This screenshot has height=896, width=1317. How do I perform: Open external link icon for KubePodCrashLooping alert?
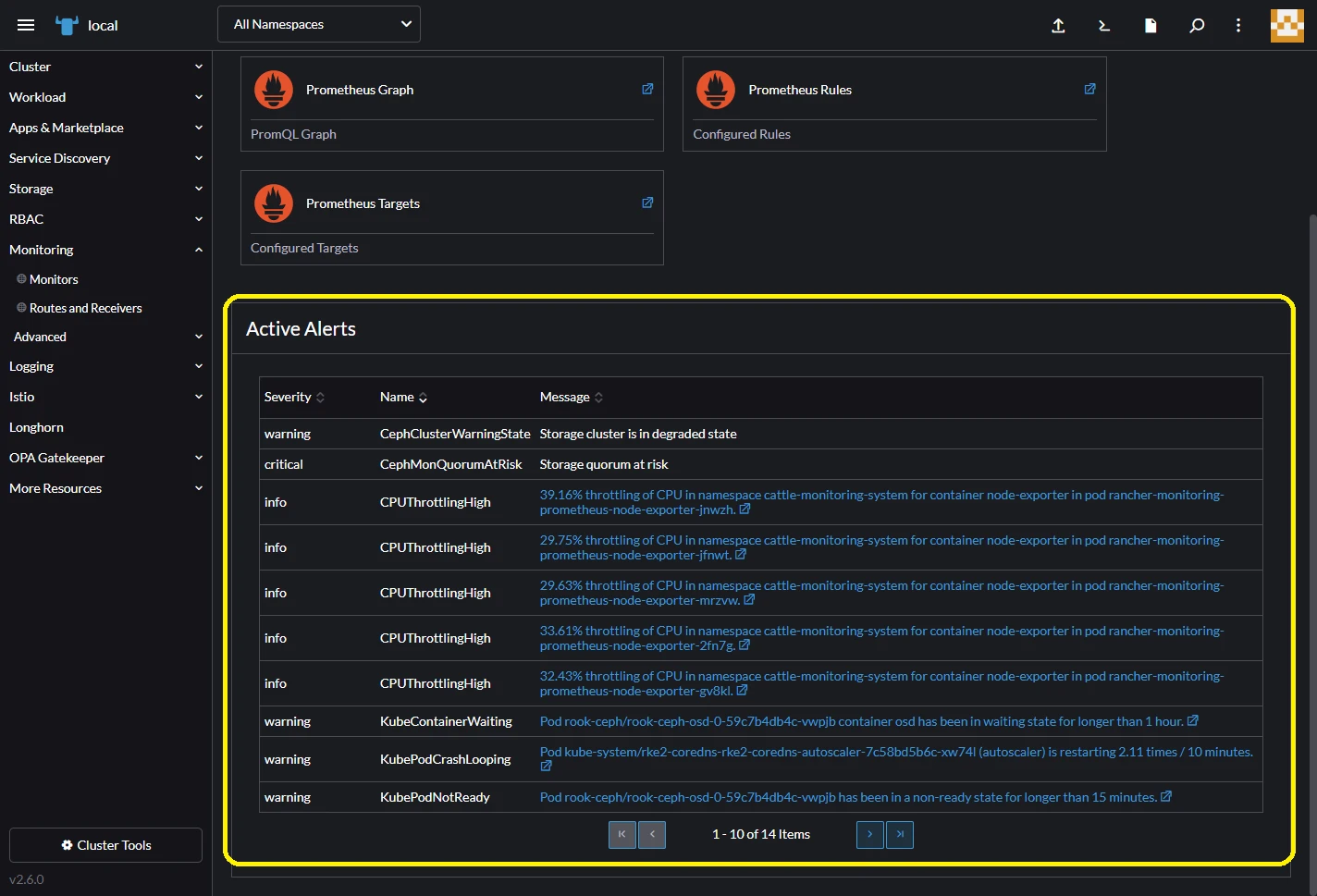tap(546, 767)
